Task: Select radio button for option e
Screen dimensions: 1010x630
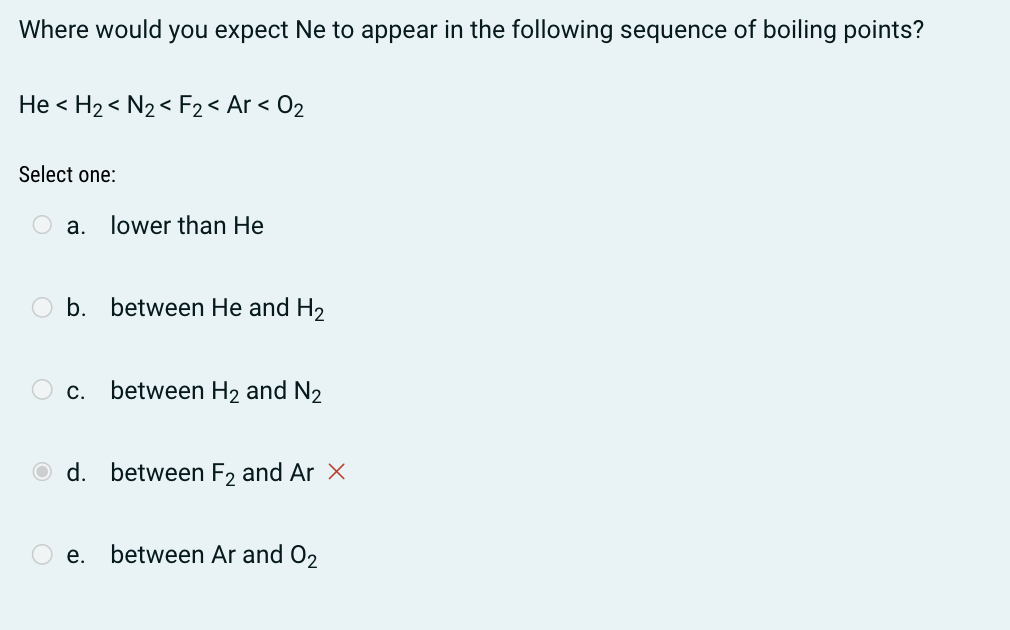Action: 42,555
